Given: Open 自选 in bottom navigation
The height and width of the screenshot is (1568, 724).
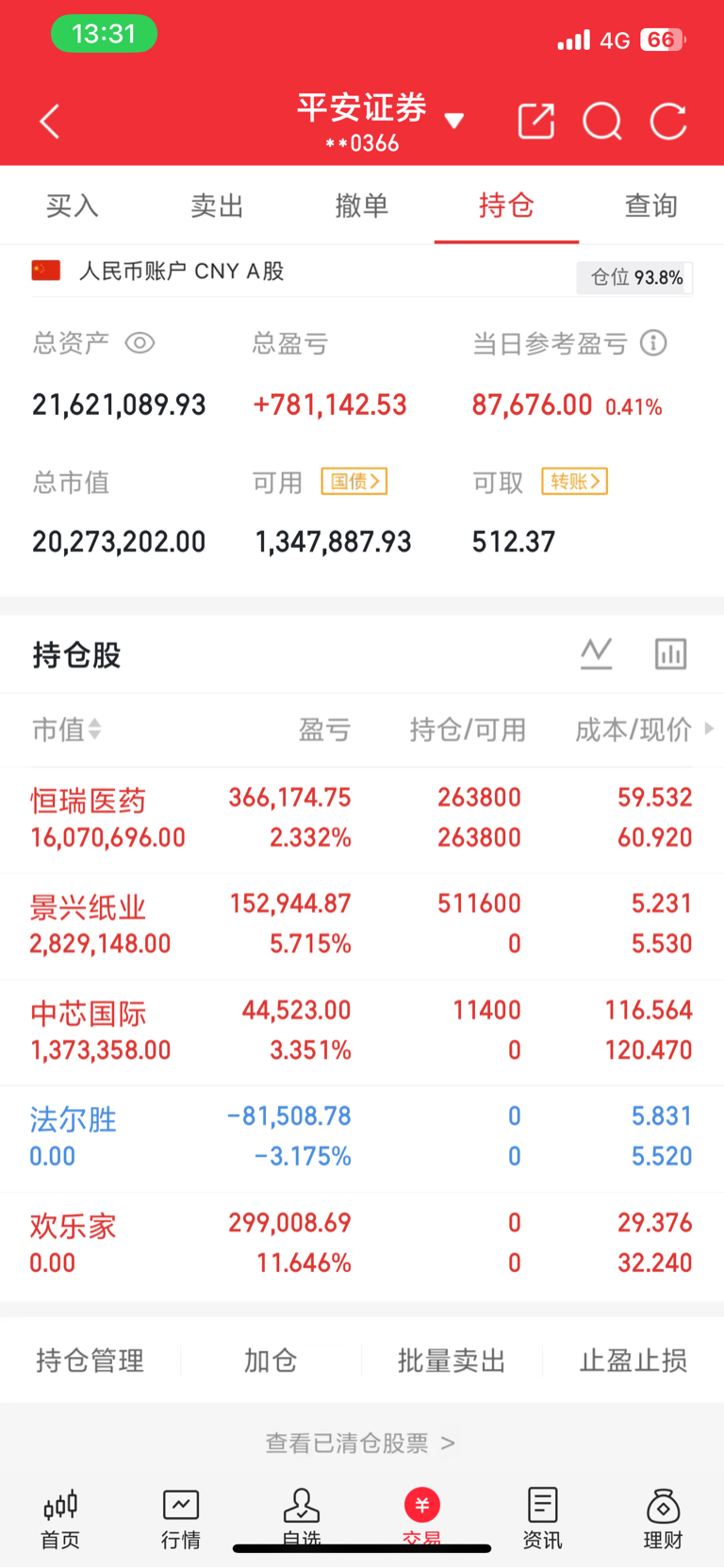Looking at the screenshot, I should click(302, 1519).
